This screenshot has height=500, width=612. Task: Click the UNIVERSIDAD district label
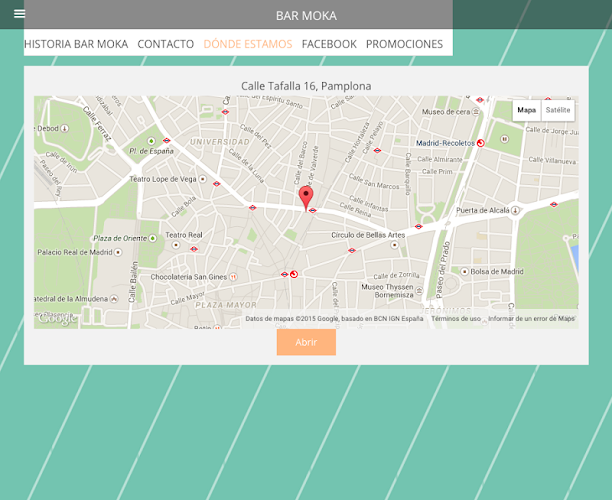point(220,142)
